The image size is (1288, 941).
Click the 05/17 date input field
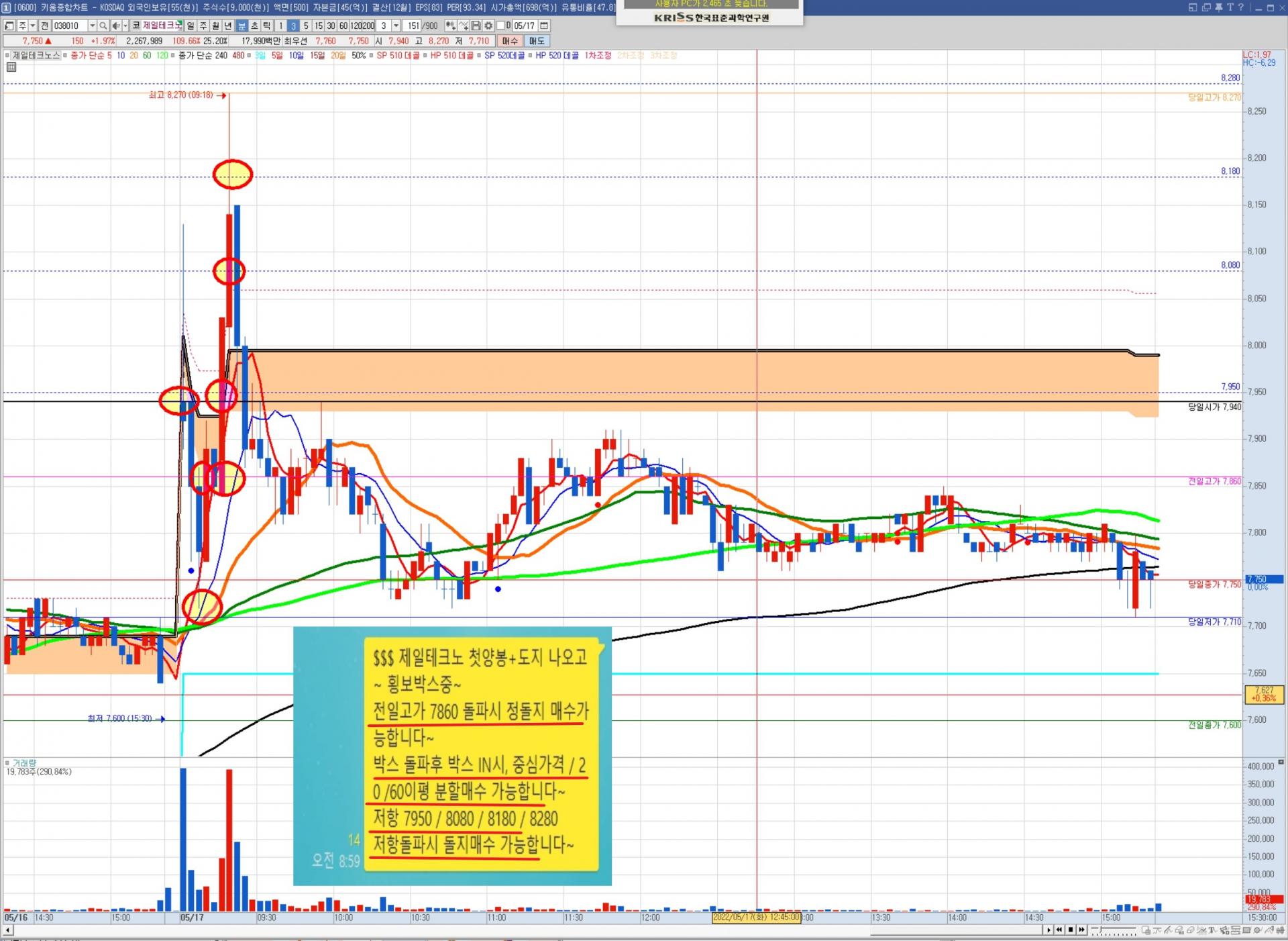point(525,26)
